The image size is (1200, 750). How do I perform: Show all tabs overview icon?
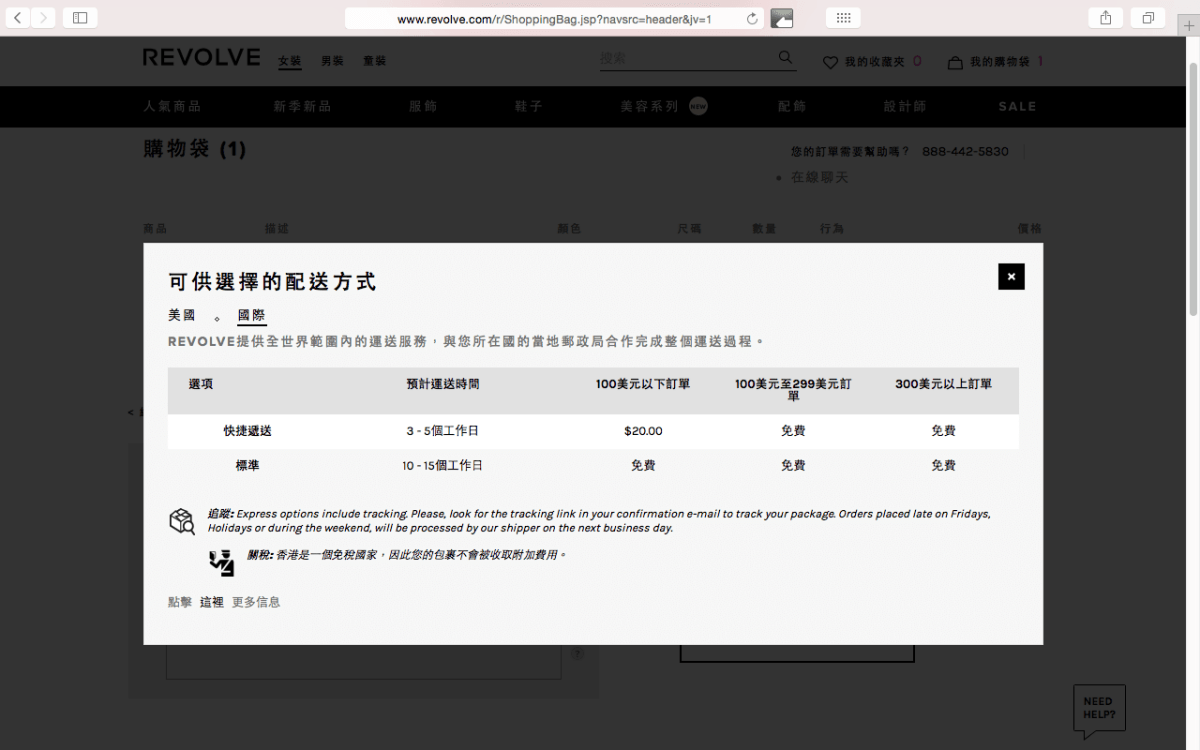(x=1148, y=18)
